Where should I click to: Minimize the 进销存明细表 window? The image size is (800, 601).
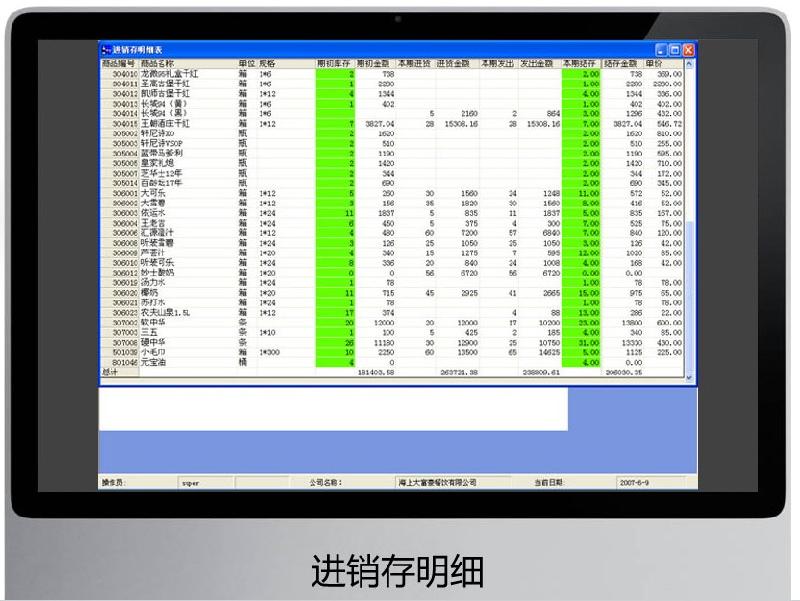pyautogui.click(x=661, y=49)
